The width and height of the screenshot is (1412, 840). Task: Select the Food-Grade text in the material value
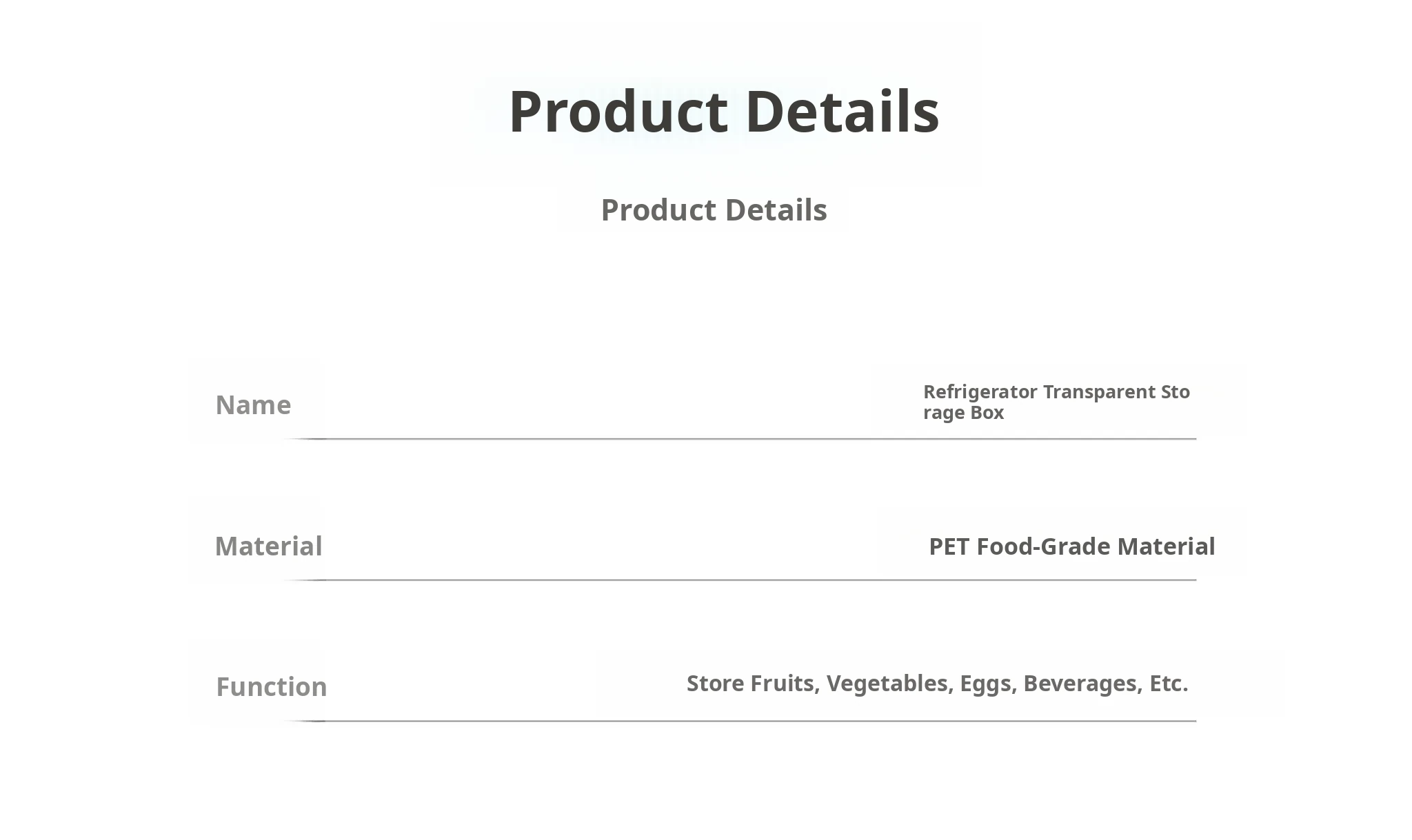(x=1044, y=546)
